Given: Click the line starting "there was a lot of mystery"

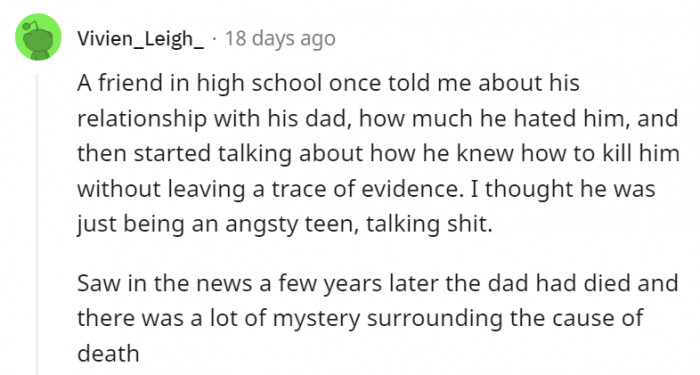Looking at the screenshot, I should (360, 319).
